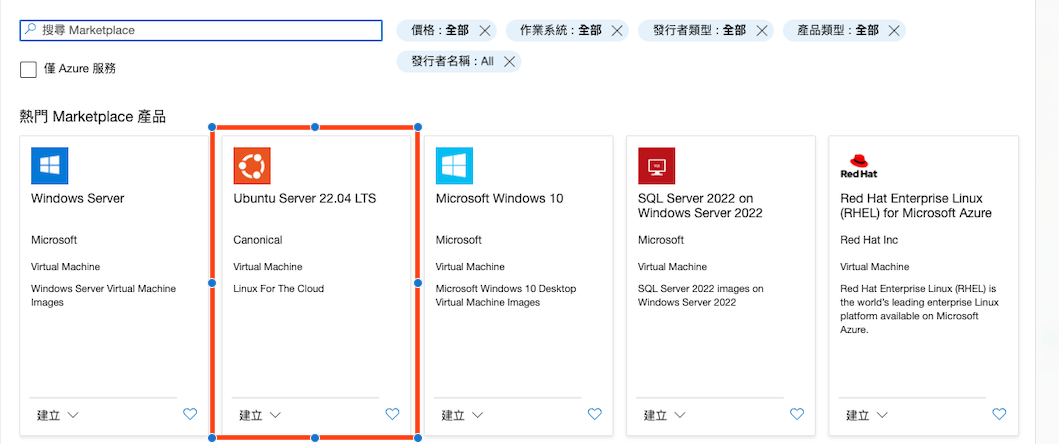The height and width of the screenshot is (444, 1059).
Task: Favorite Red Hat Enterprise Linux heart icon
Action: click(999, 414)
